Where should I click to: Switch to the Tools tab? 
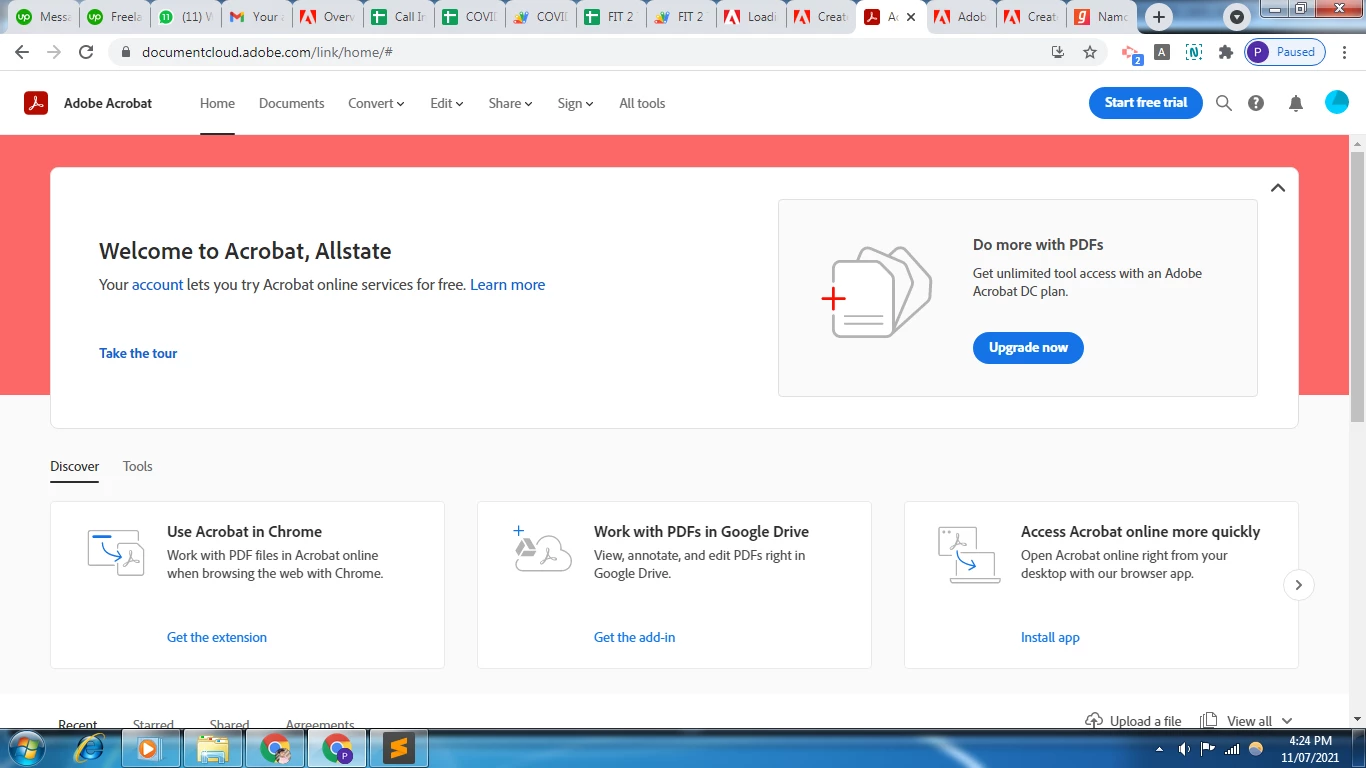point(138,466)
